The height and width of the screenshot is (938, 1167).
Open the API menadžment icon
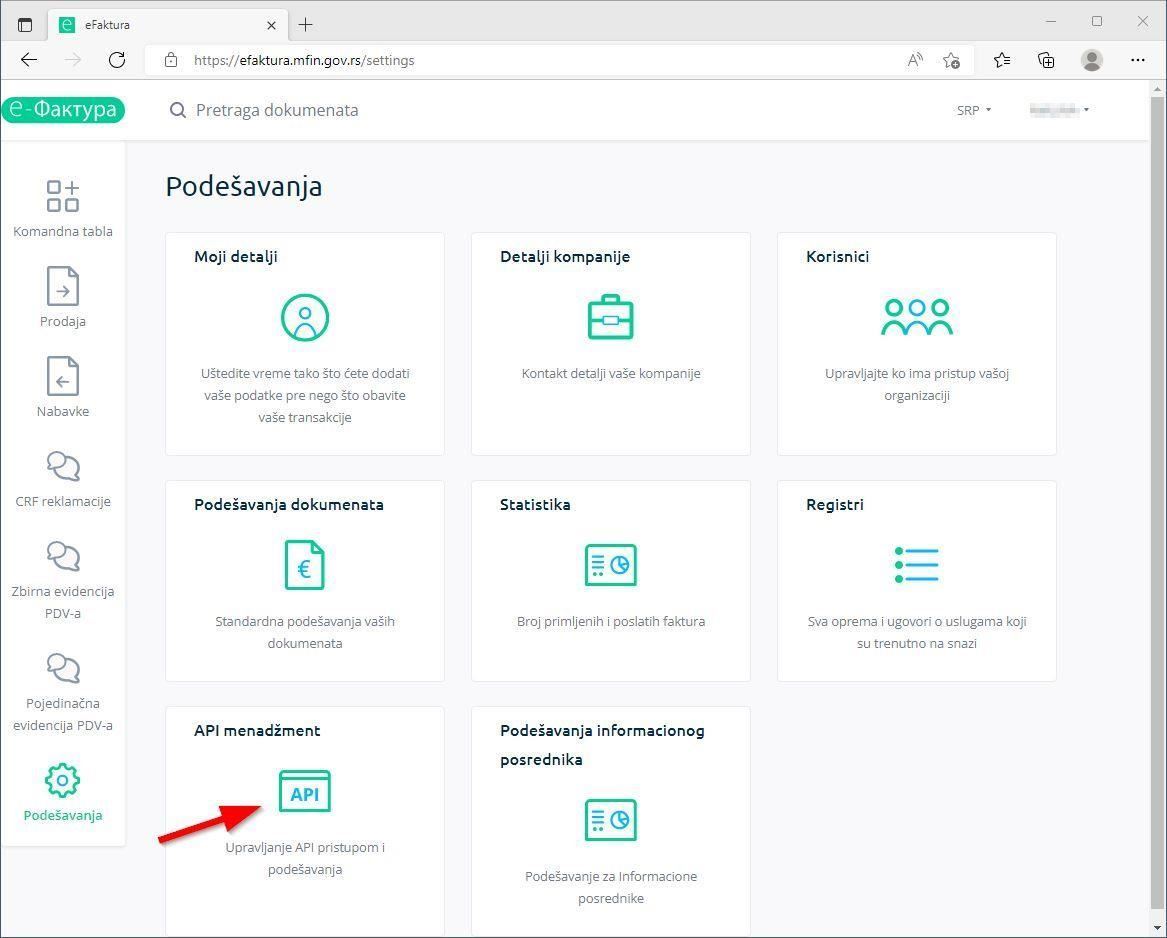click(304, 792)
